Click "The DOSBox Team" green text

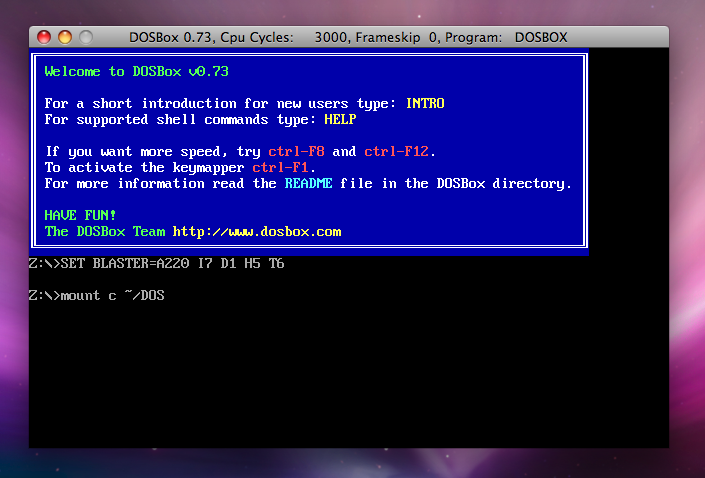pos(105,232)
